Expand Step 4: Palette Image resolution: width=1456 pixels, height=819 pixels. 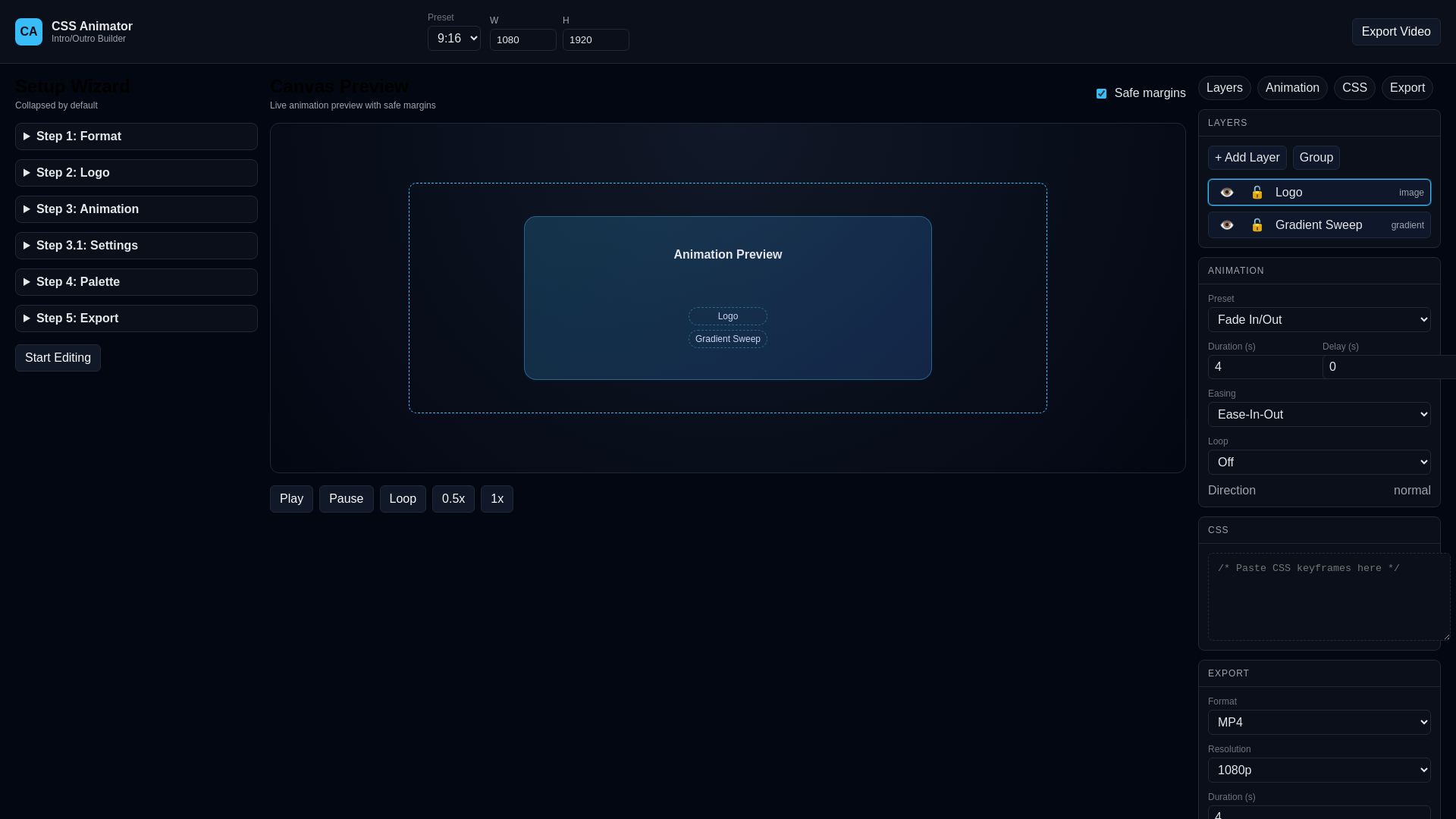point(136,282)
